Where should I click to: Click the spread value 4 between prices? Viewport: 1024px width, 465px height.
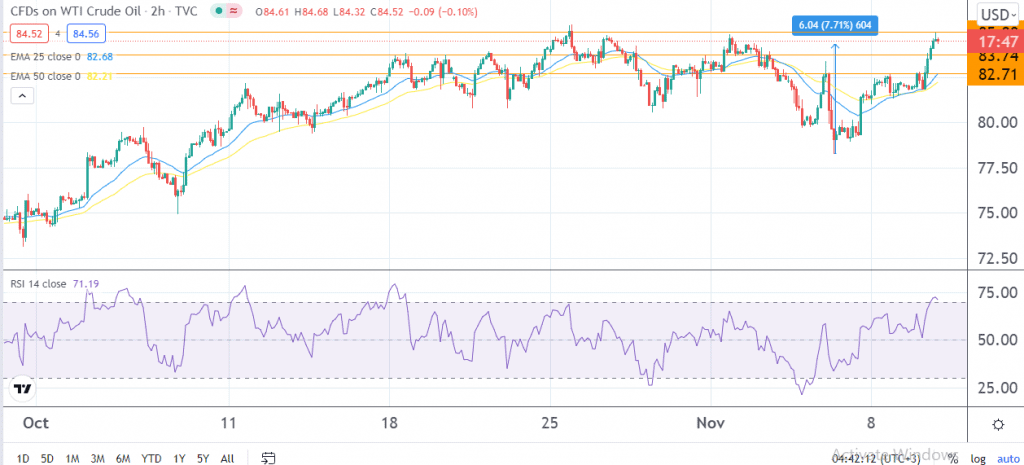57,33
